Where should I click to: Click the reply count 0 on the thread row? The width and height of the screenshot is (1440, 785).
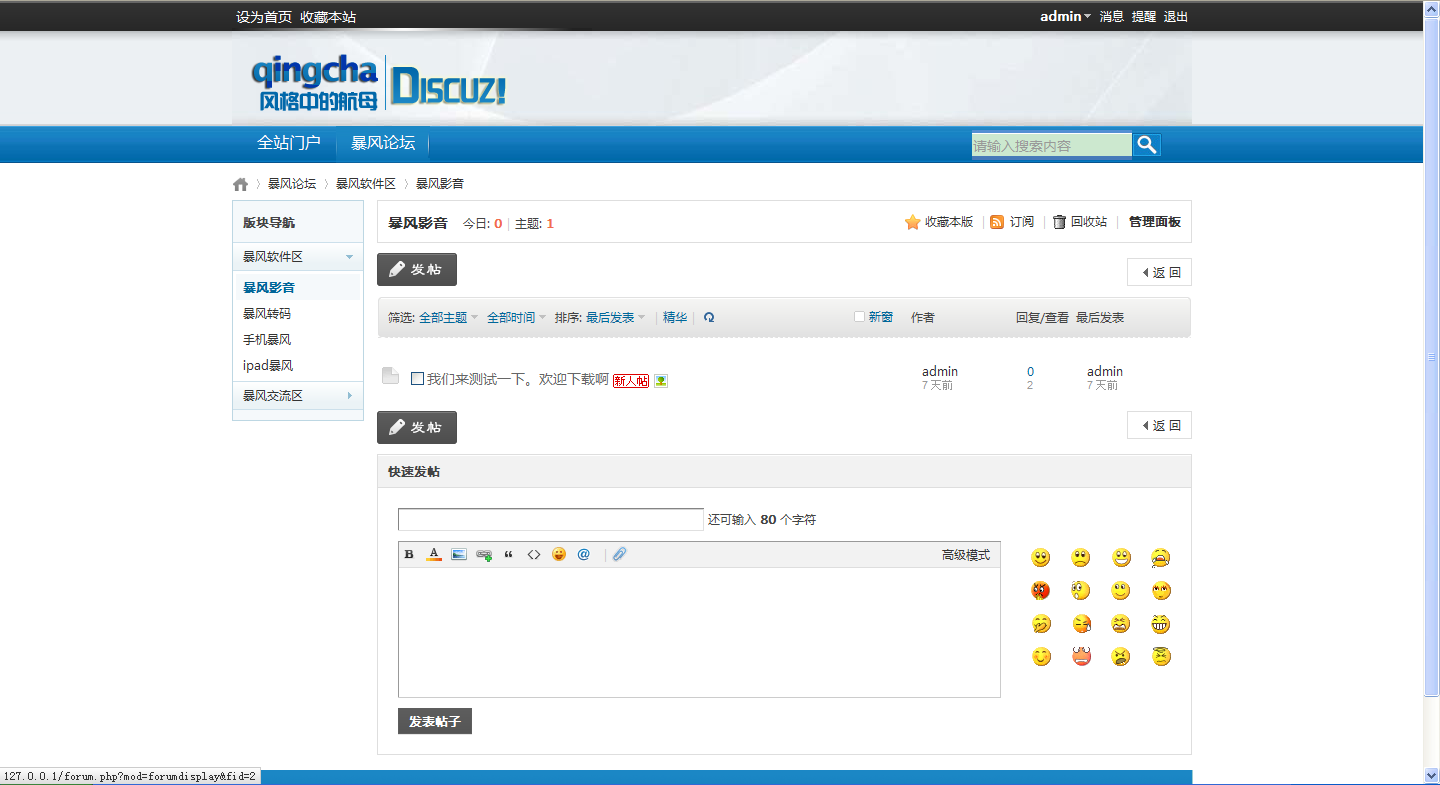tap(1031, 372)
